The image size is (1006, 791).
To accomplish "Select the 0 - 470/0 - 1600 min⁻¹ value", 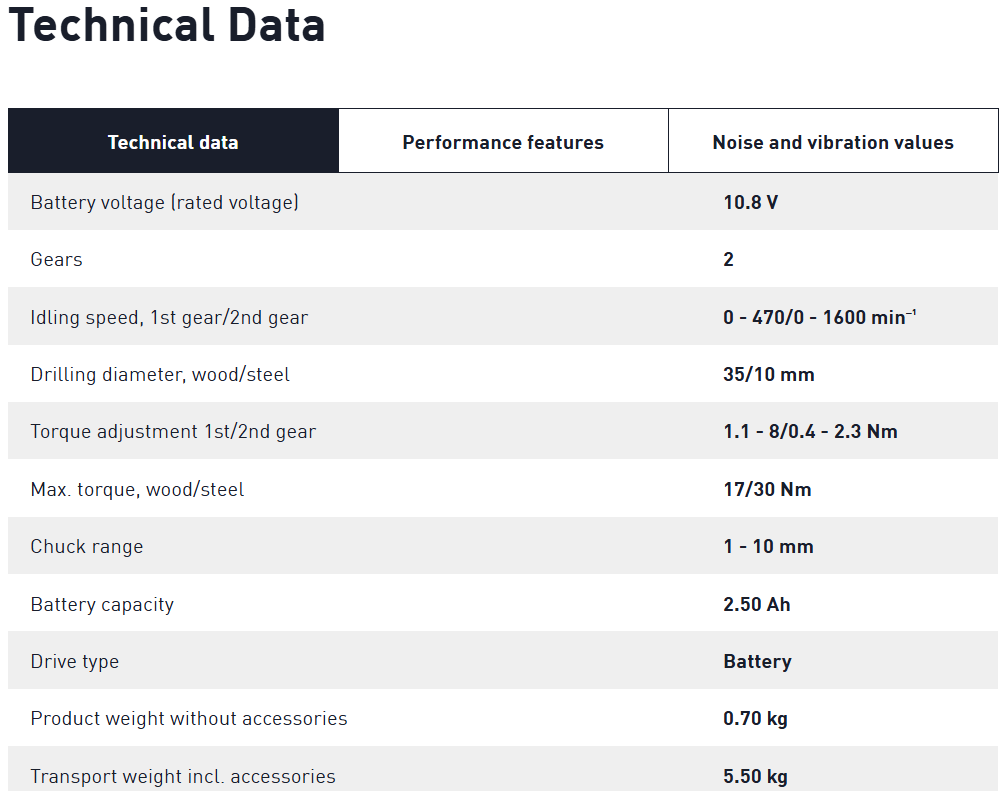I will [x=819, y=318].
